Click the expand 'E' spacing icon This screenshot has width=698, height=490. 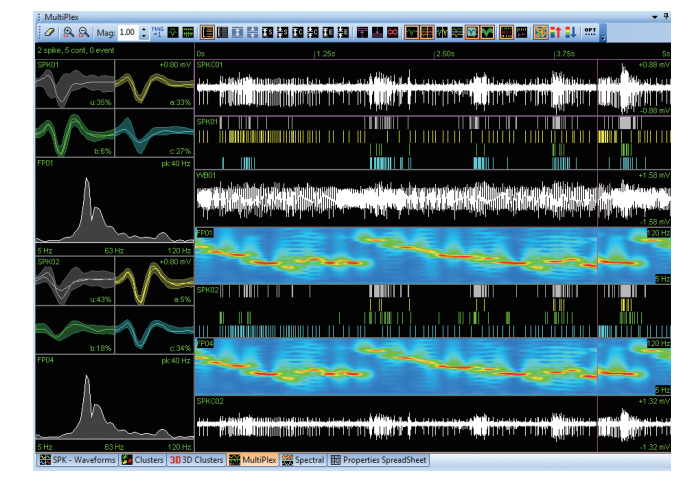click(x=328, y=32)
